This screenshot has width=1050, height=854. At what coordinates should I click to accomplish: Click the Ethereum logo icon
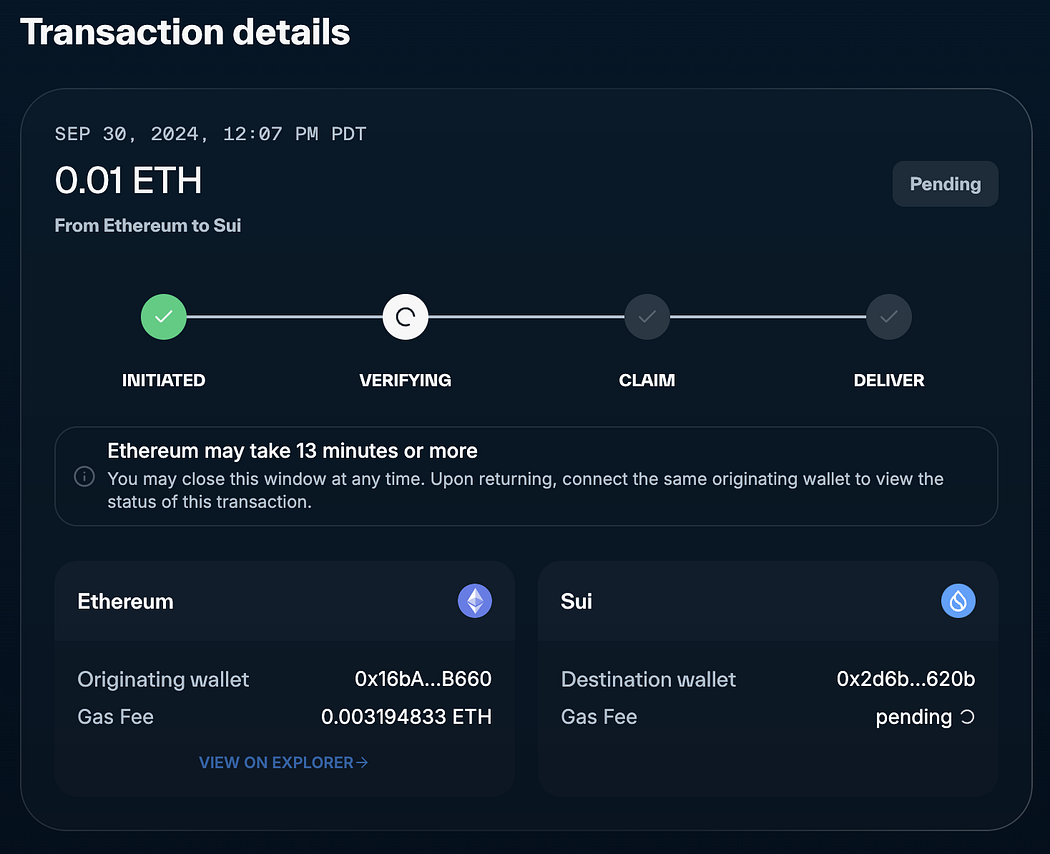click(x=475, y=600)
